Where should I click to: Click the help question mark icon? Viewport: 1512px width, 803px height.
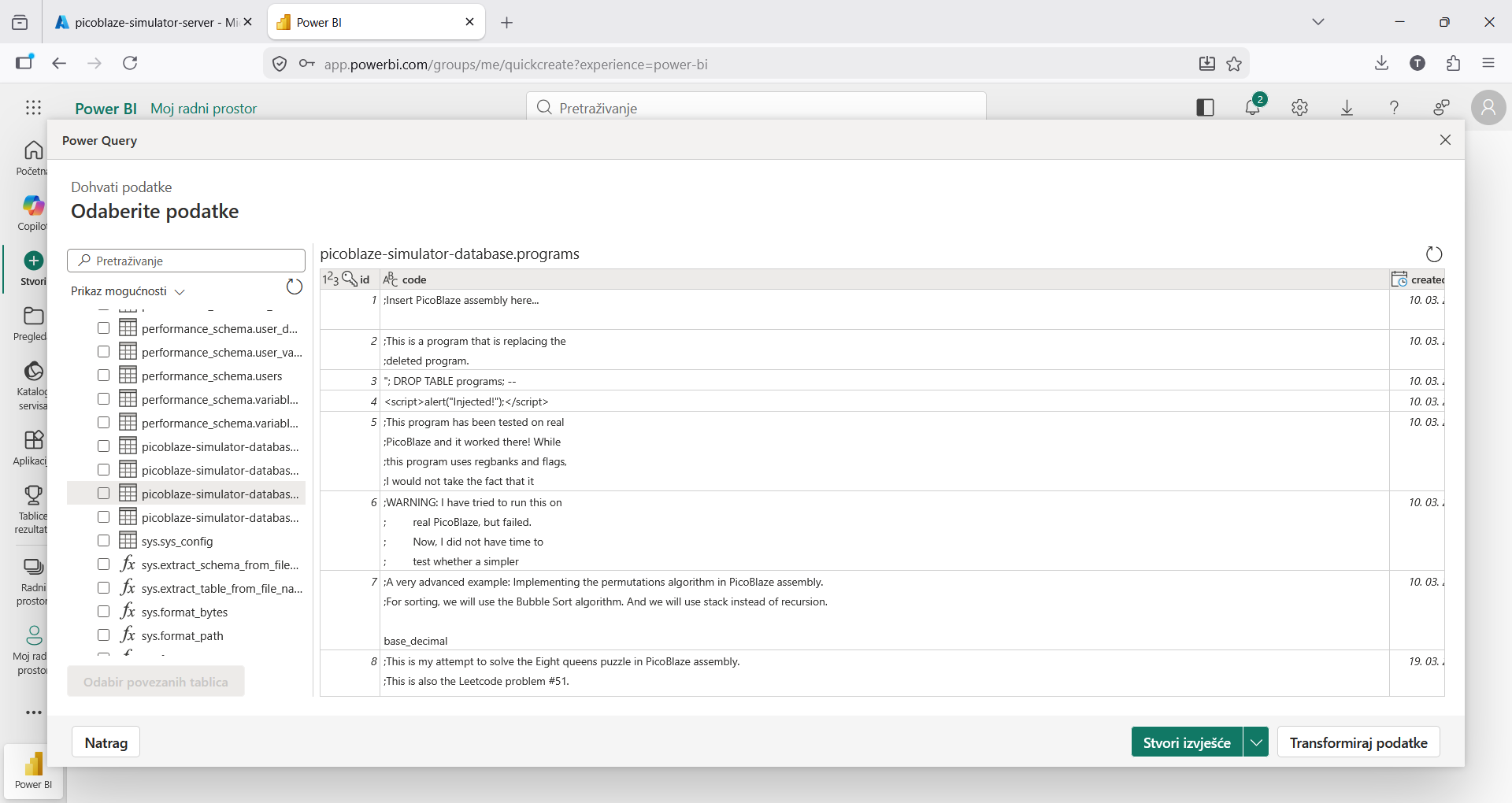1394,108
